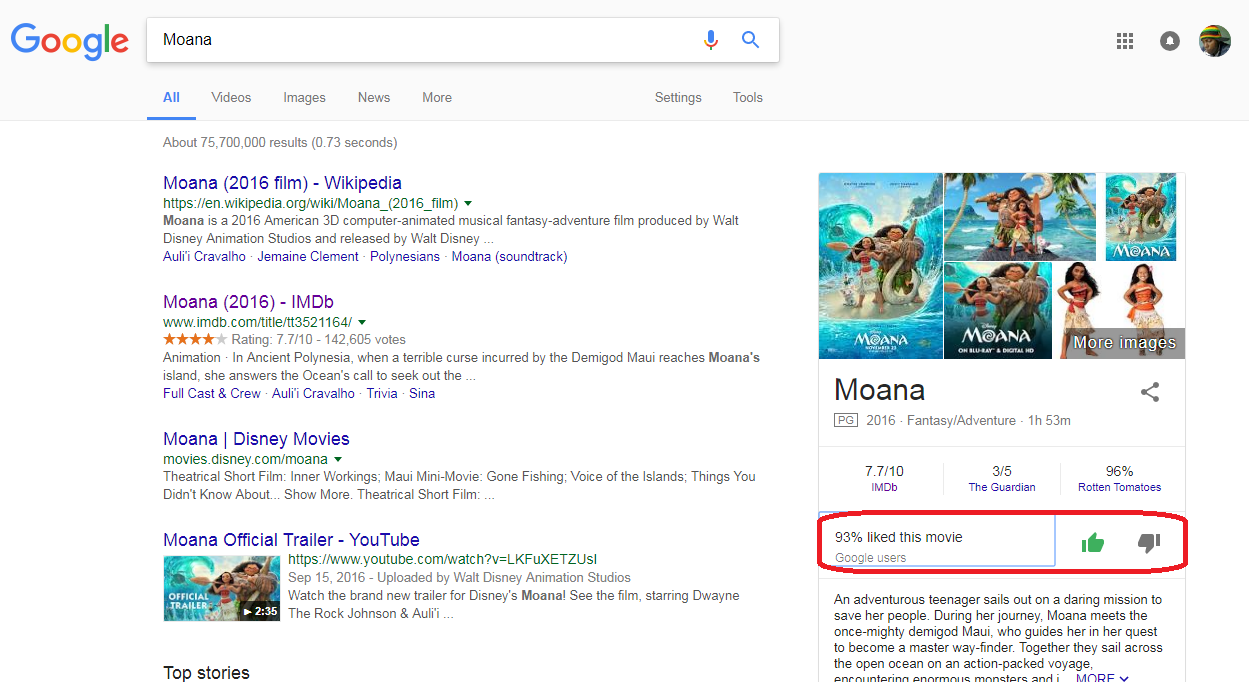
Task: Expand Wikipedia result's URL dropdown arrow
Action: pos(468,203)
